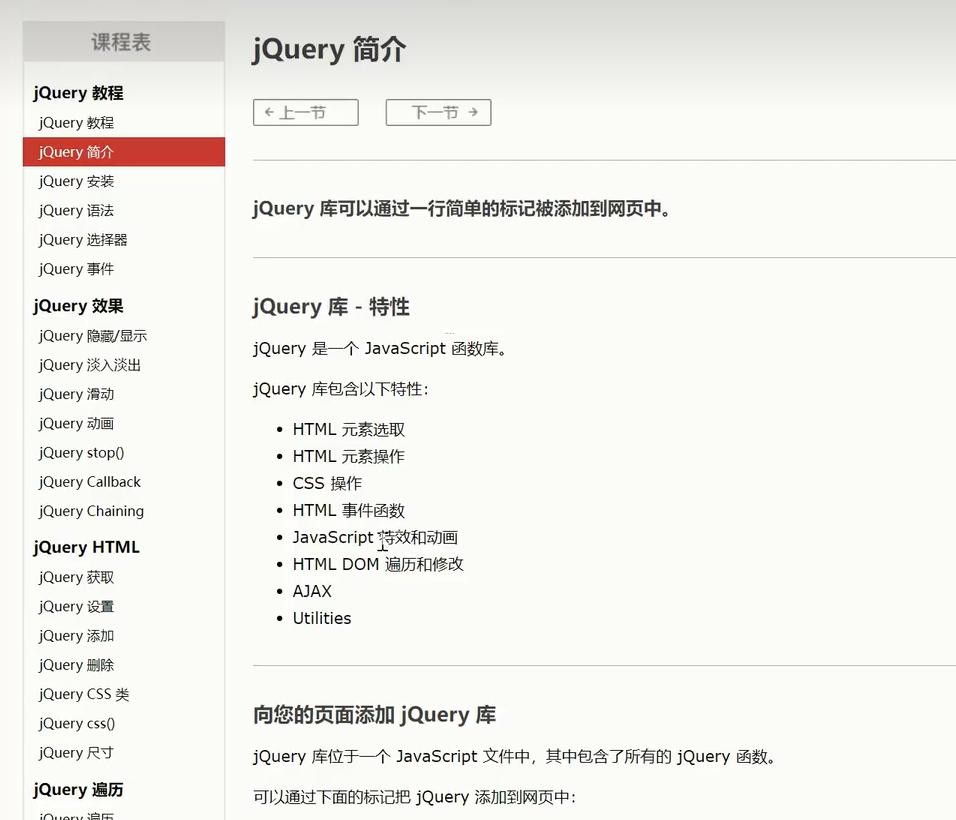Go to next section 下一节 button

[438, 113]
